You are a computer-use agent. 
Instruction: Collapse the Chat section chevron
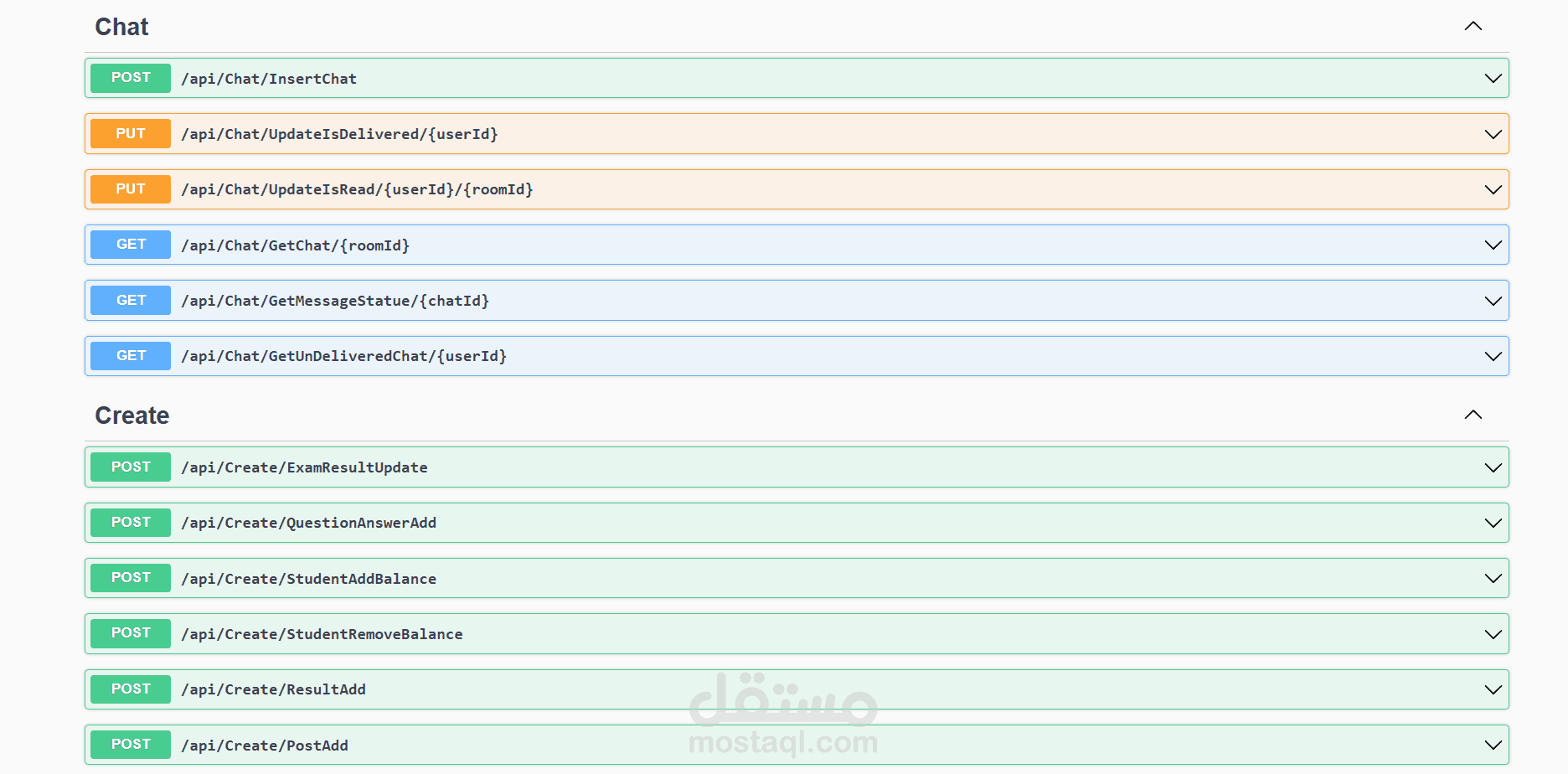(1473, 26)
